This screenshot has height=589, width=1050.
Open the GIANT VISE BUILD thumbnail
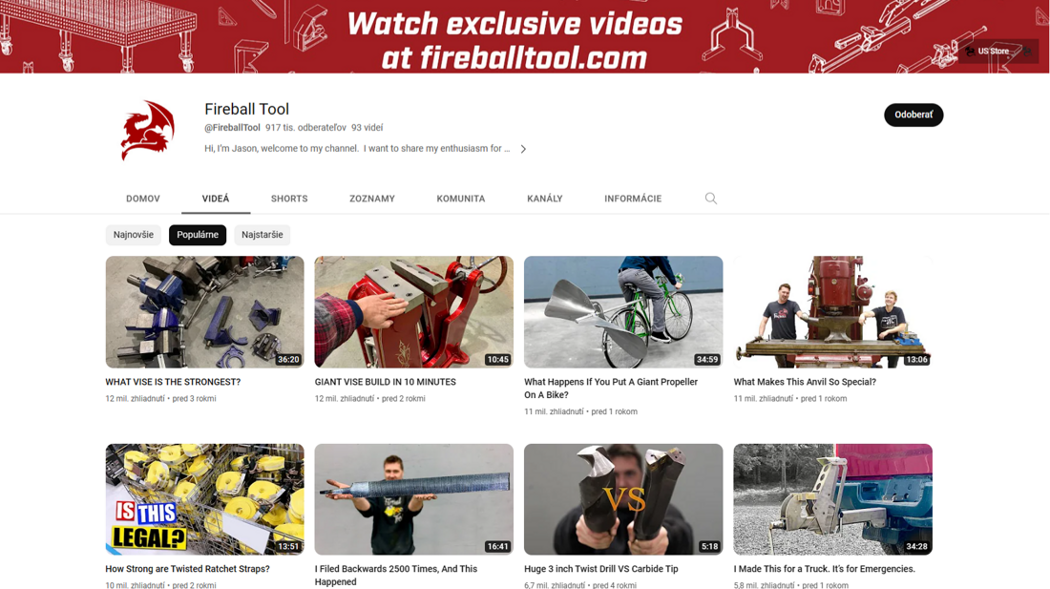pyautogui.click(x=414, y=312)
